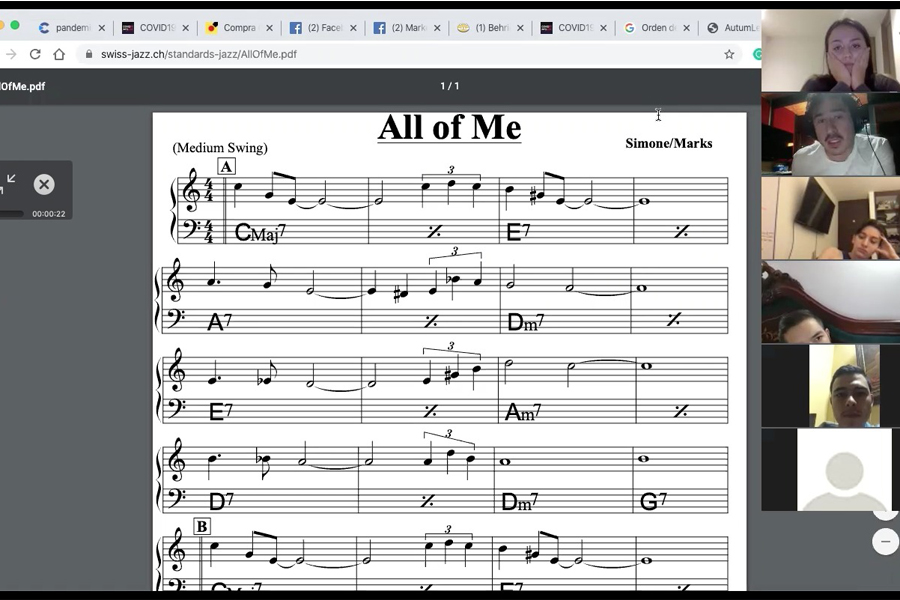Click the padlock site info icon
This screenshot has width=900, height=600.
(88, 54)
